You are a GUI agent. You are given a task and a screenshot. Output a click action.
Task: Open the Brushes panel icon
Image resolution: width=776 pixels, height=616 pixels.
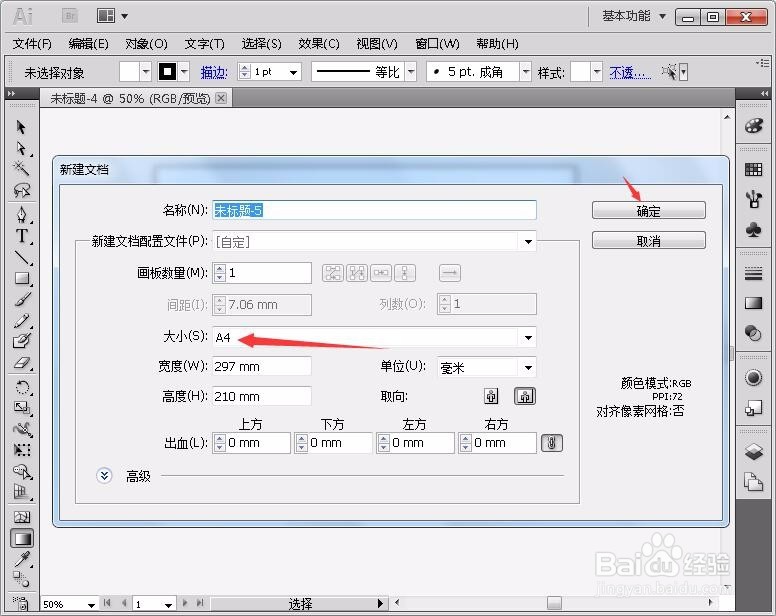click(753, 199)
